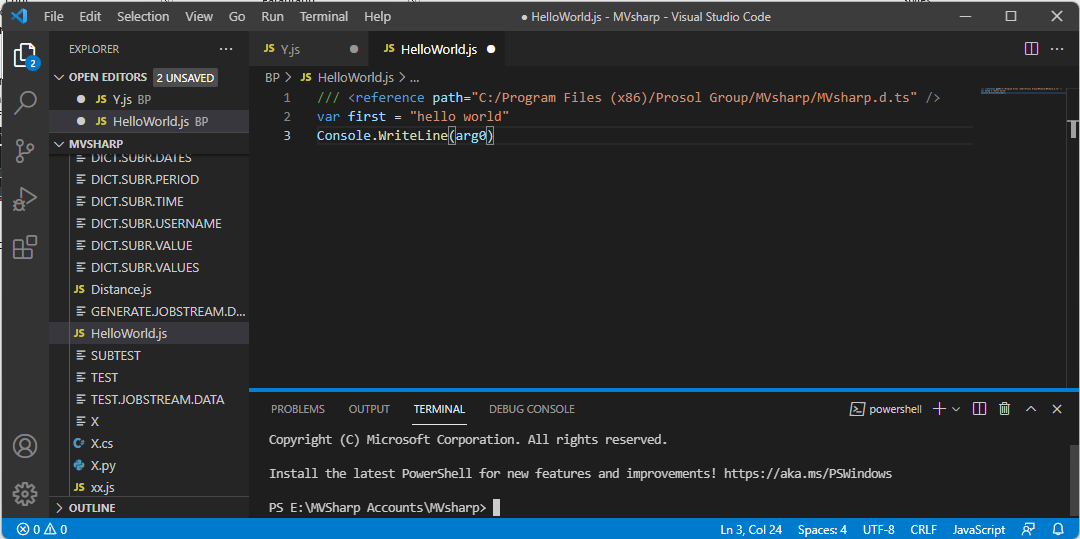Screen dimensions: 1080x539
Task: Switch to the Problems panel tab
Action: tap(298, 409)
